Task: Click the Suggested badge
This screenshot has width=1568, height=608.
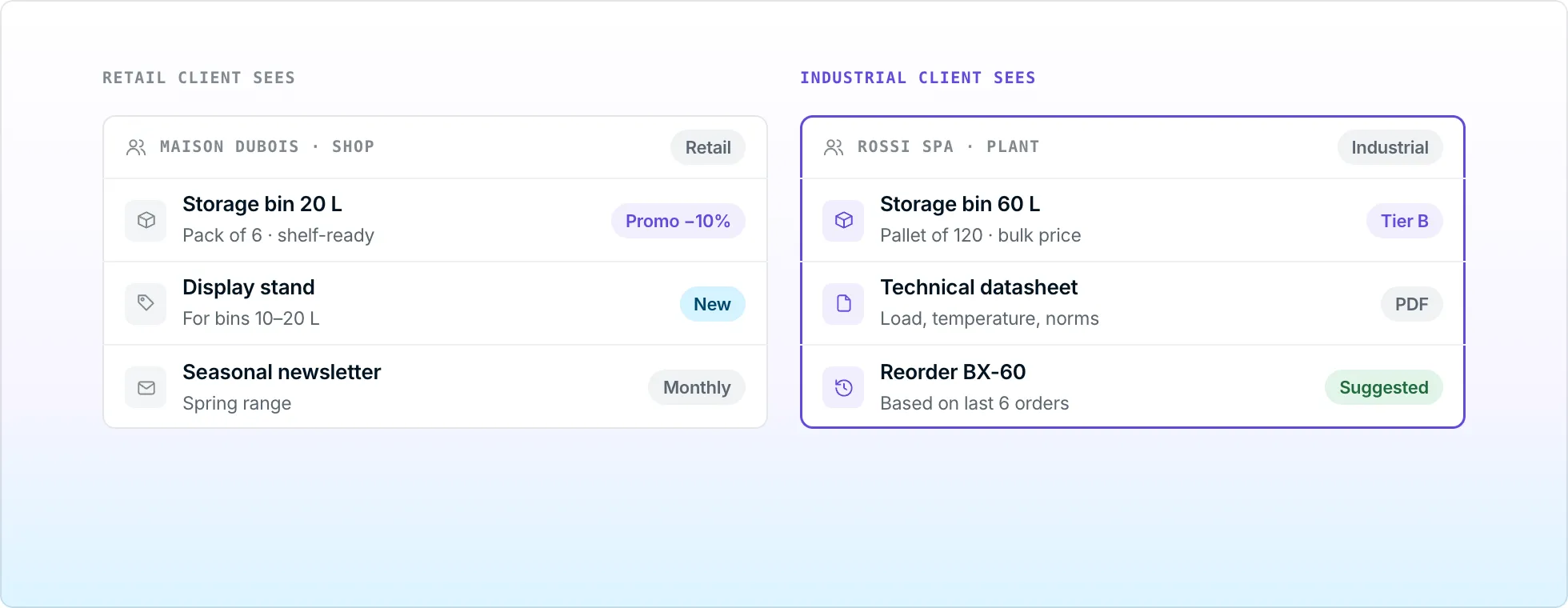Action: (x=1384, y=387)
